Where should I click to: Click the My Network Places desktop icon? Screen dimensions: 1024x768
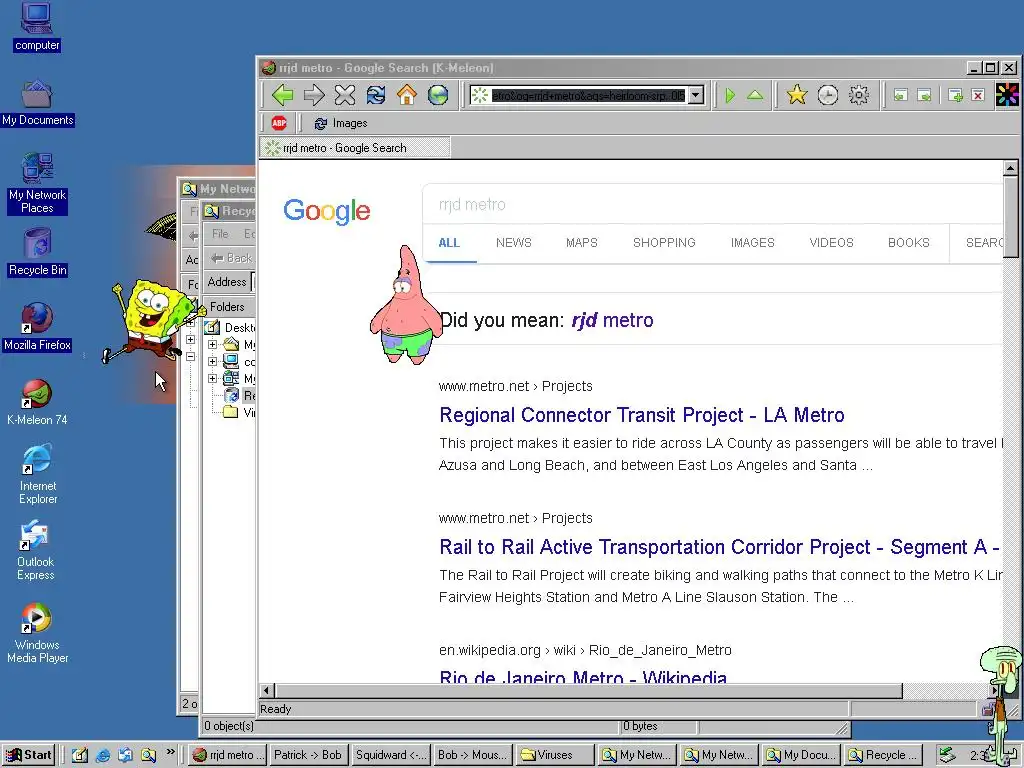pyautogui.click(x=37, y=184)
